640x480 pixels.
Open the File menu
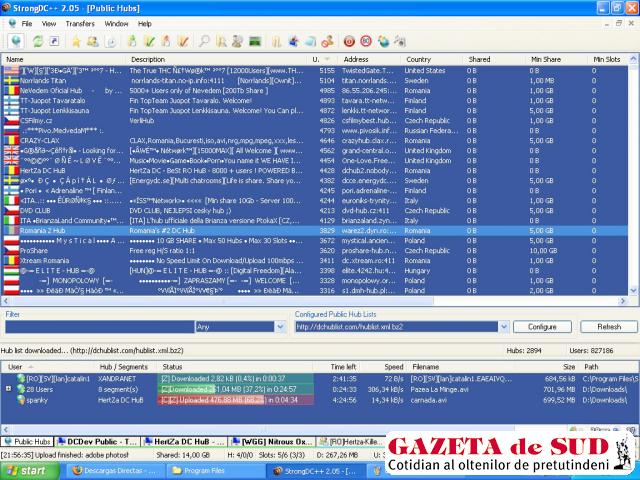point(27,24)
